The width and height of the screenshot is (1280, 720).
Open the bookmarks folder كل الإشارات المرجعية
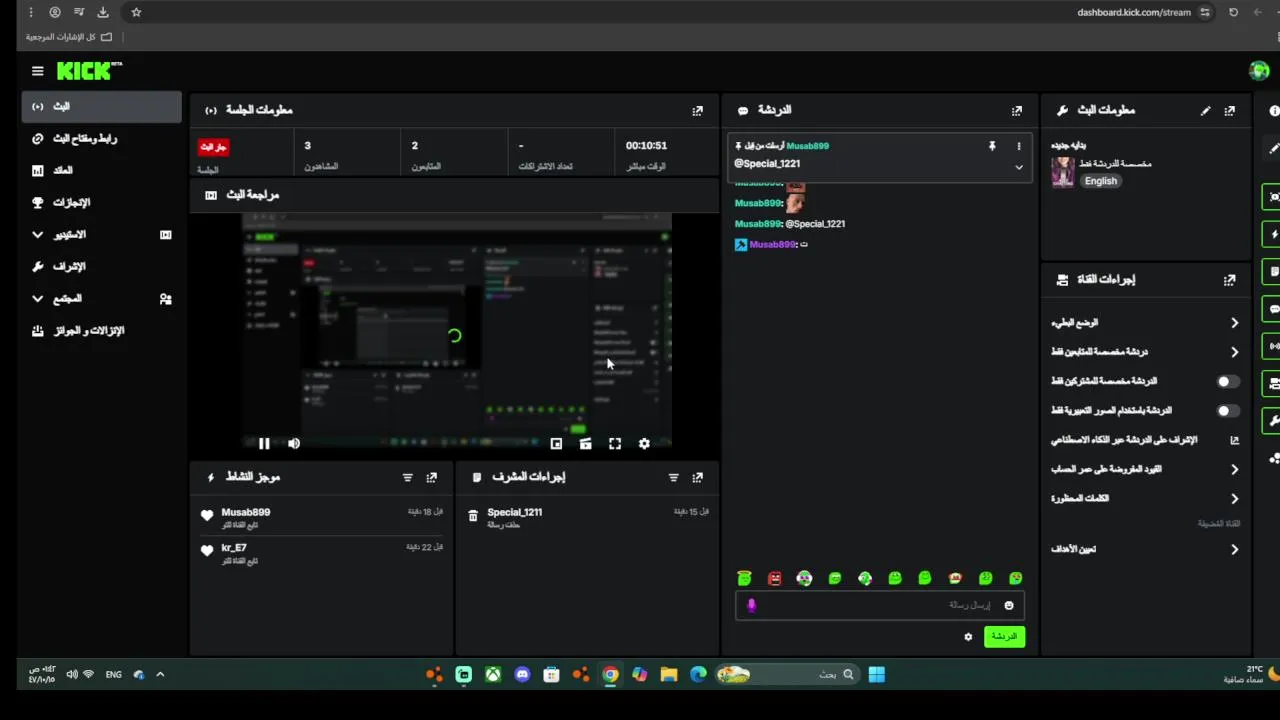click(x=70, y=37)
